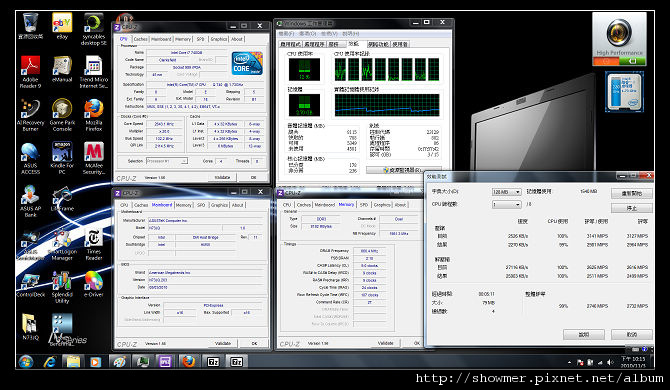Open 檢視(V) menu in Task Manager
Screen dimensions: 670x390
click(329, 33)
